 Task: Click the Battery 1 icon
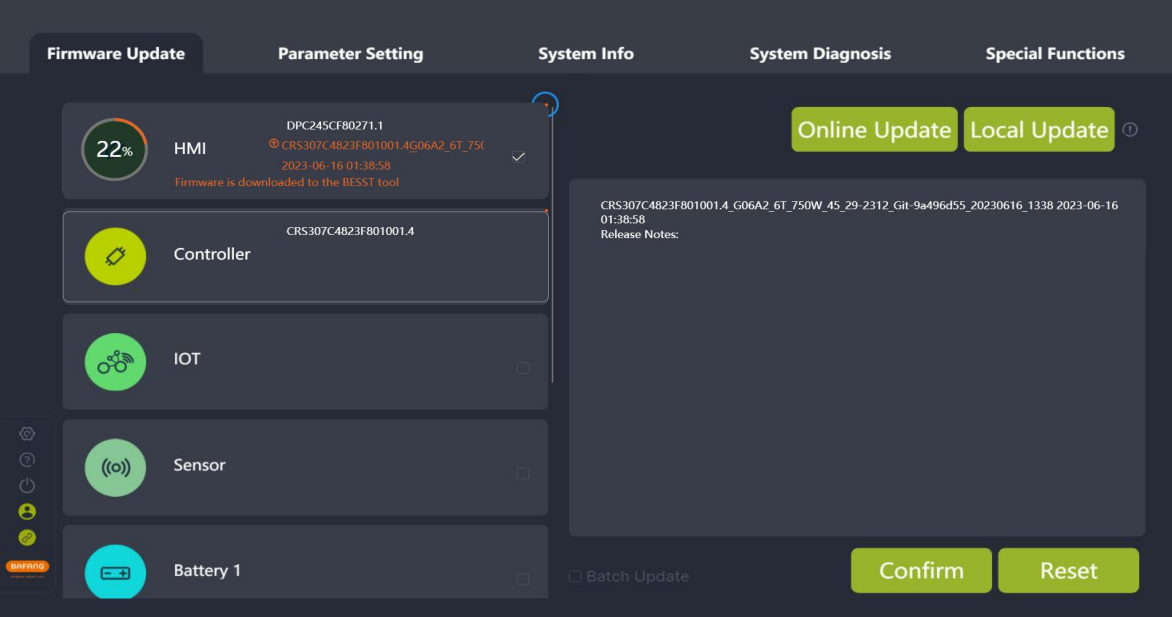[x=115, y=573]
